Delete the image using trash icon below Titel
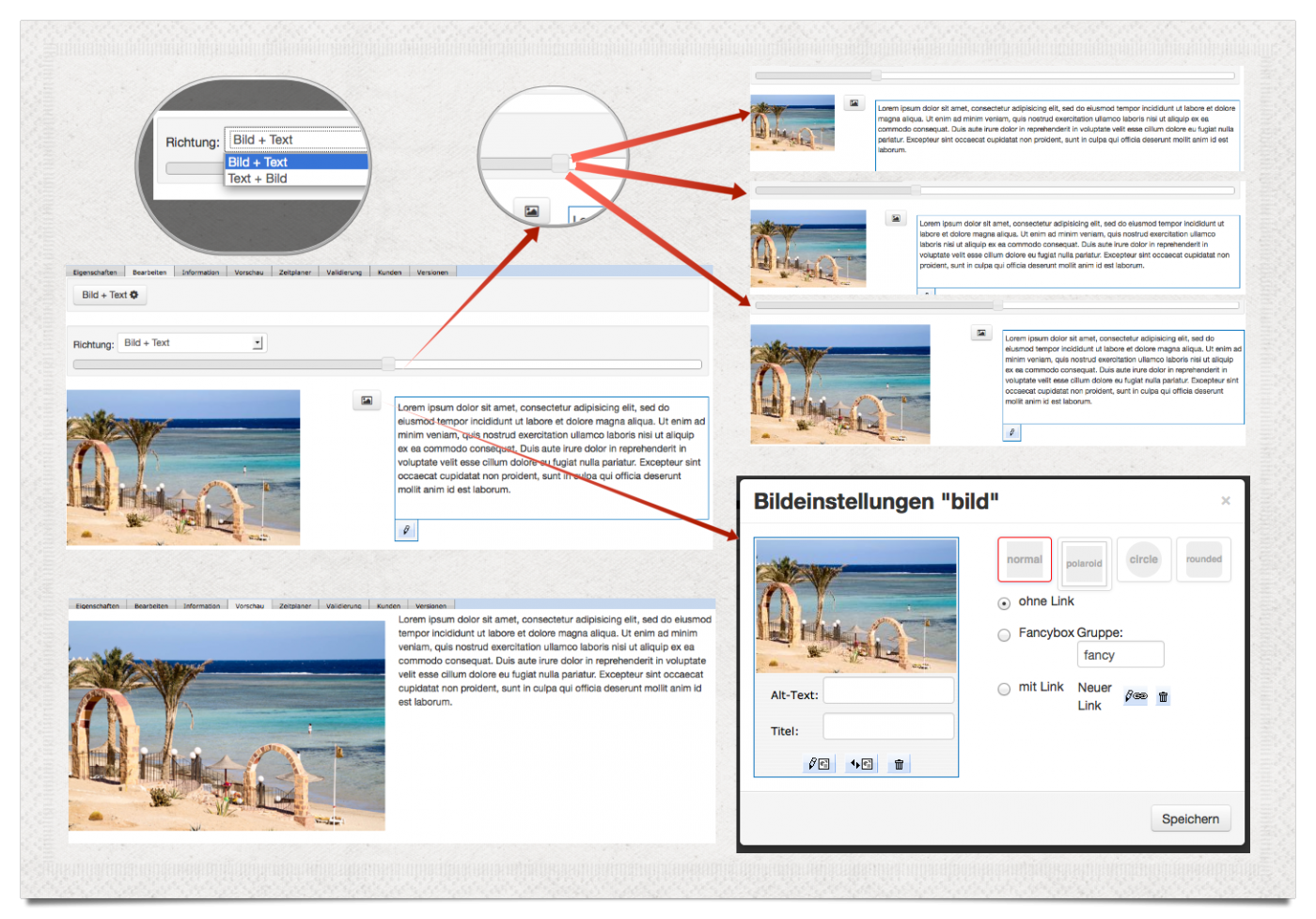The image size is (1316, 919). click(x=899, y=764)
